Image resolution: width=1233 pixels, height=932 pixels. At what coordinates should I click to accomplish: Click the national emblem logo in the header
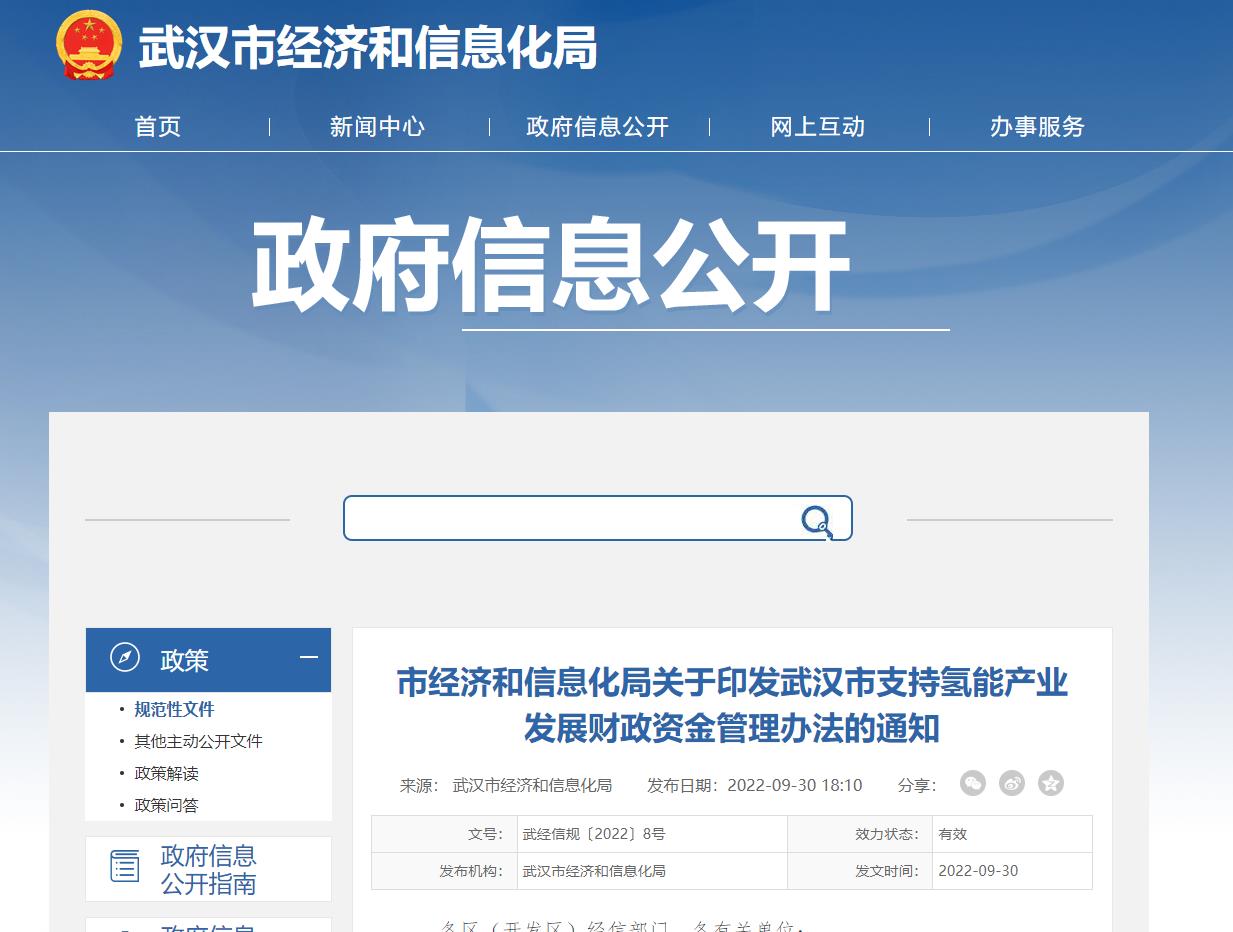[89, 47]
